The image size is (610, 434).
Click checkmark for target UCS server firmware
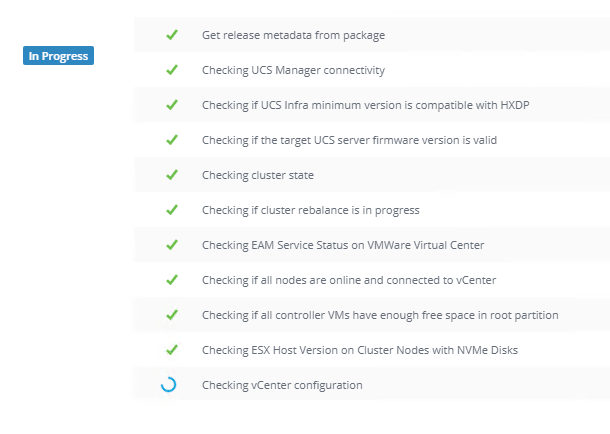171,140
